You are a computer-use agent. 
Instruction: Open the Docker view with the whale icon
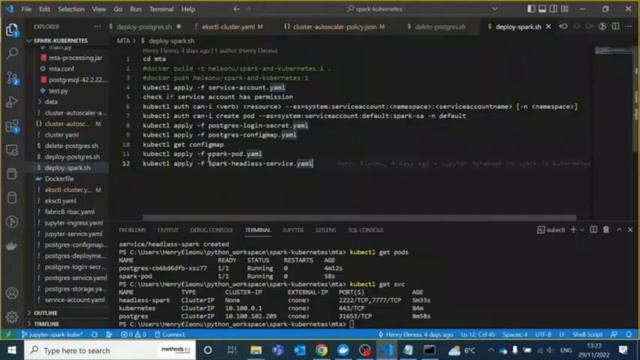(x=12, y=246)
